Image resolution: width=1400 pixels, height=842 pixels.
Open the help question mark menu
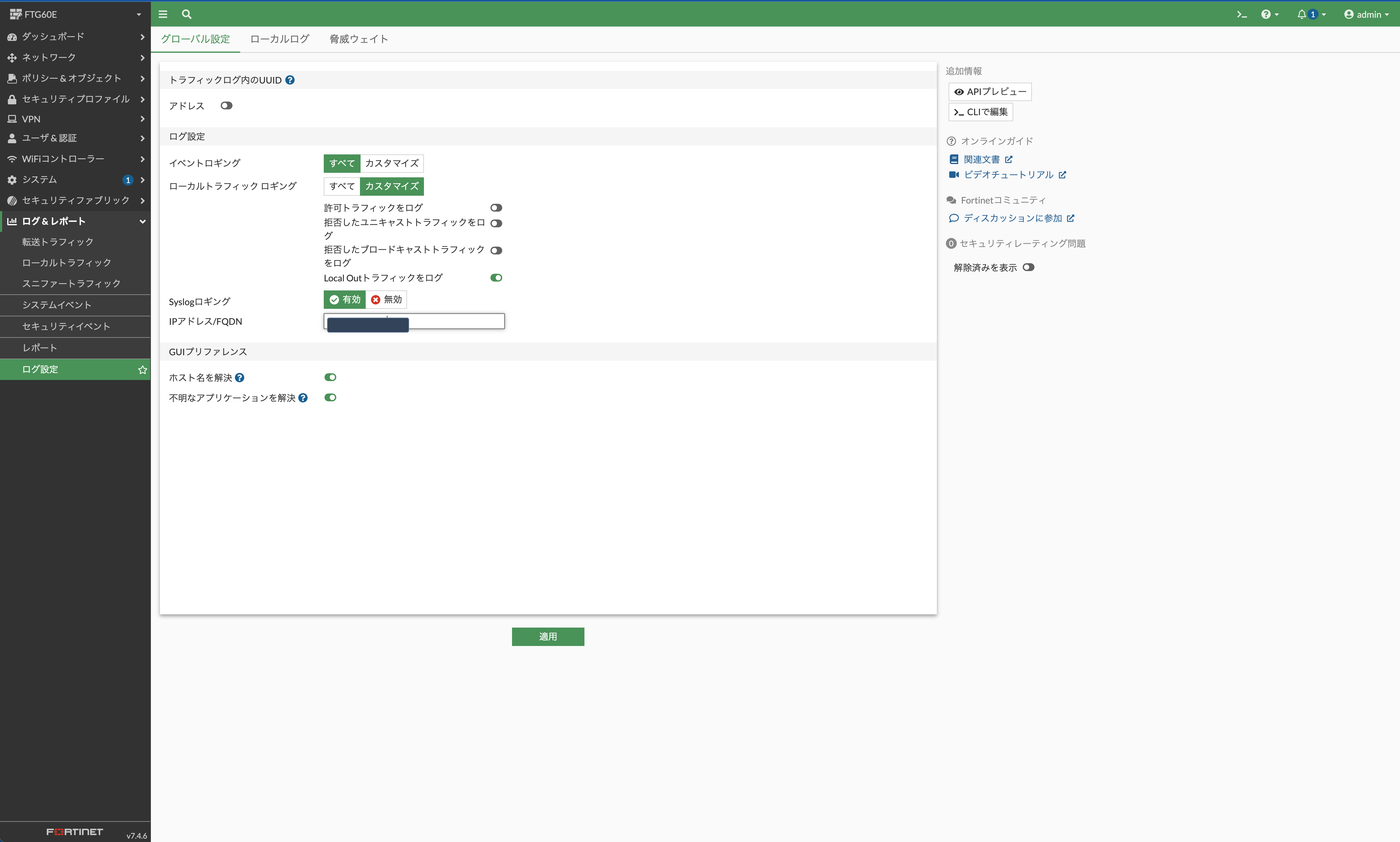[1270, 14]
